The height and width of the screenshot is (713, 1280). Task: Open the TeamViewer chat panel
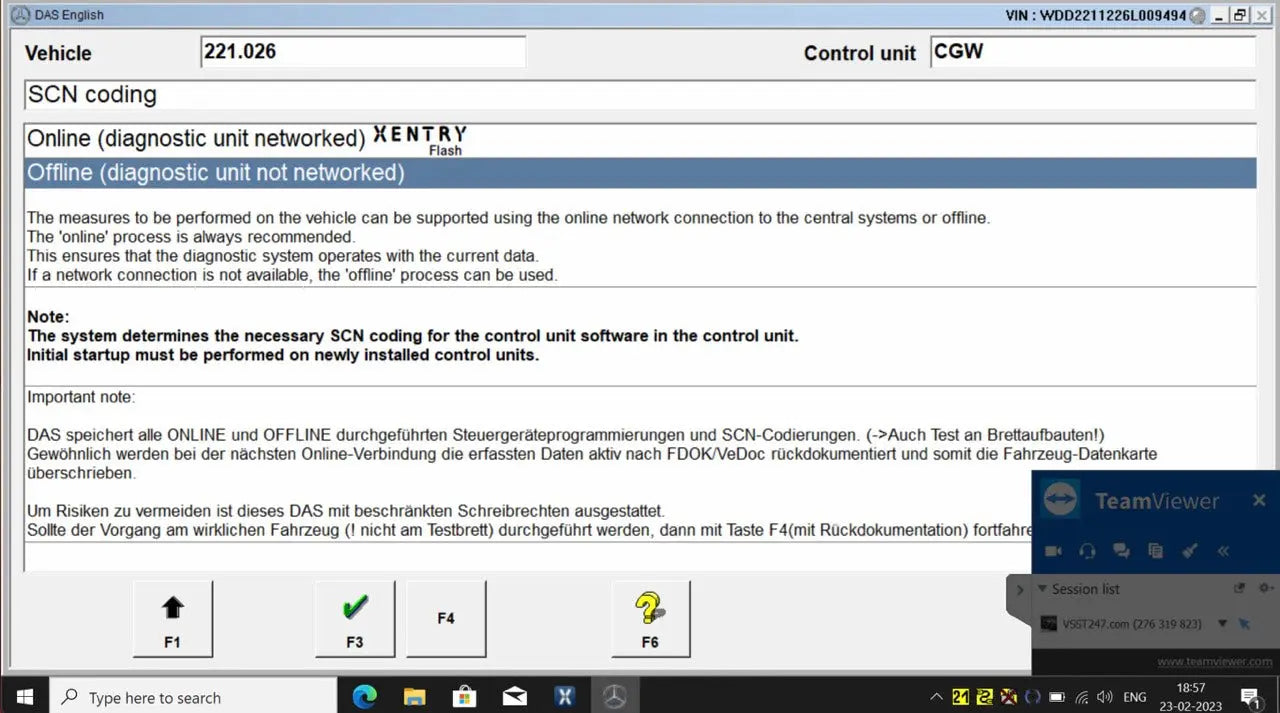coord(1121,551)
